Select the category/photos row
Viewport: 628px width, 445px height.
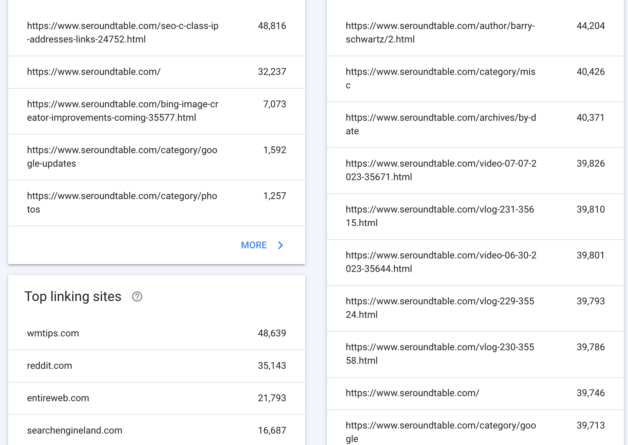click(157, 203)
